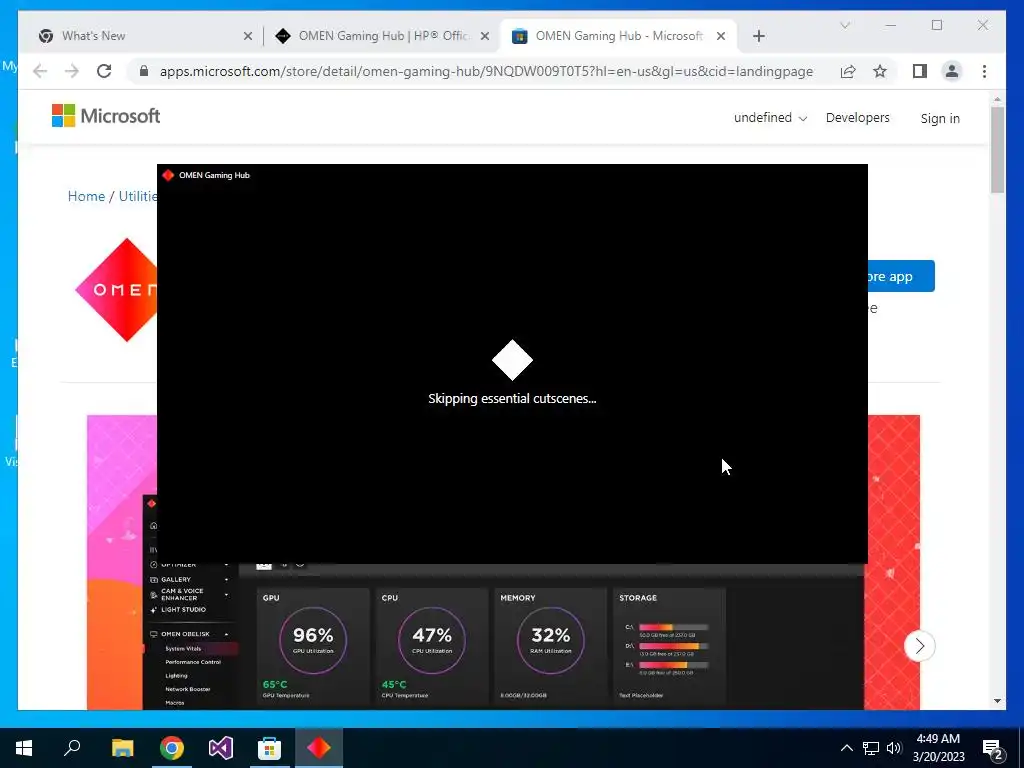Open Visual Studio from taskbar
The image size is (1024, 768).
point(221,748)
